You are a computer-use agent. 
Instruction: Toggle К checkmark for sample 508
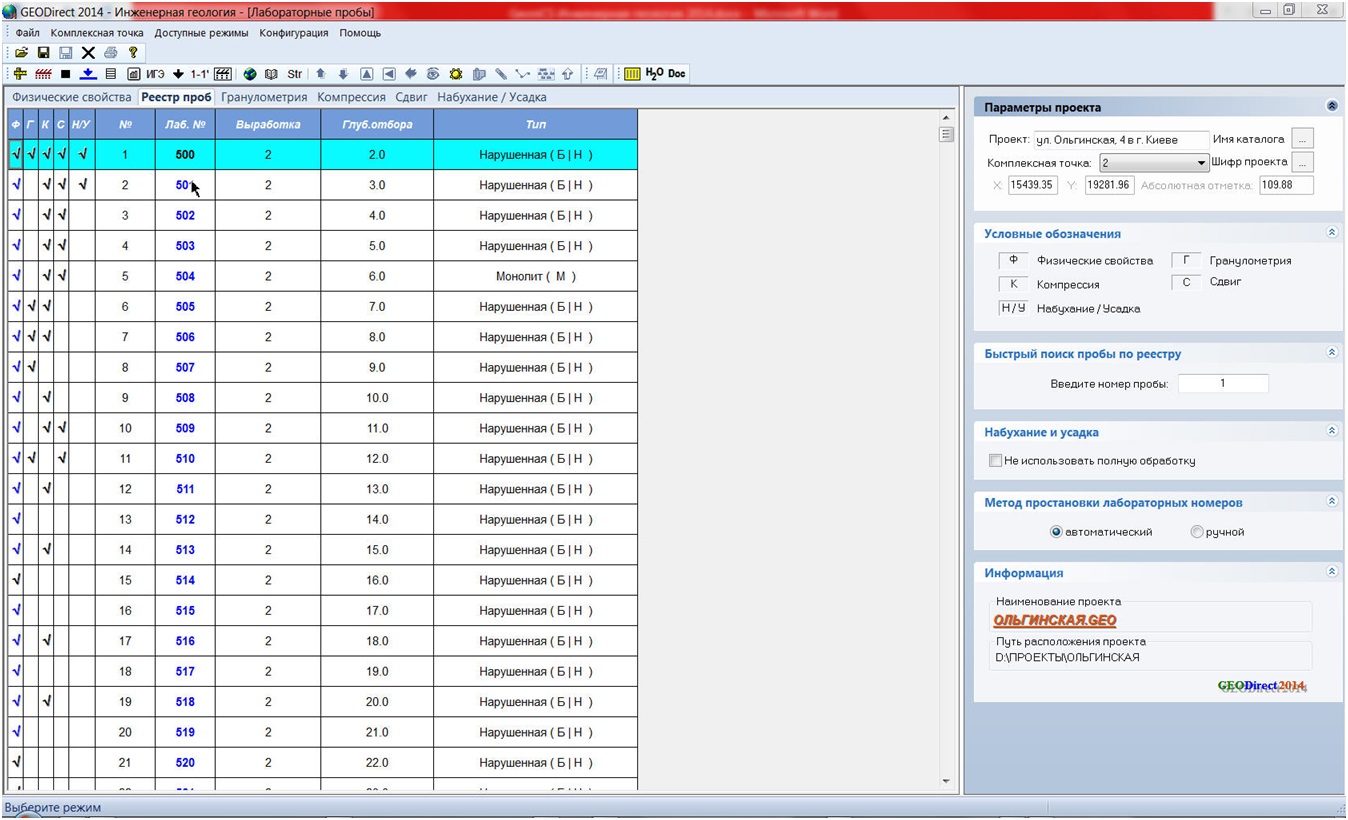47,397
